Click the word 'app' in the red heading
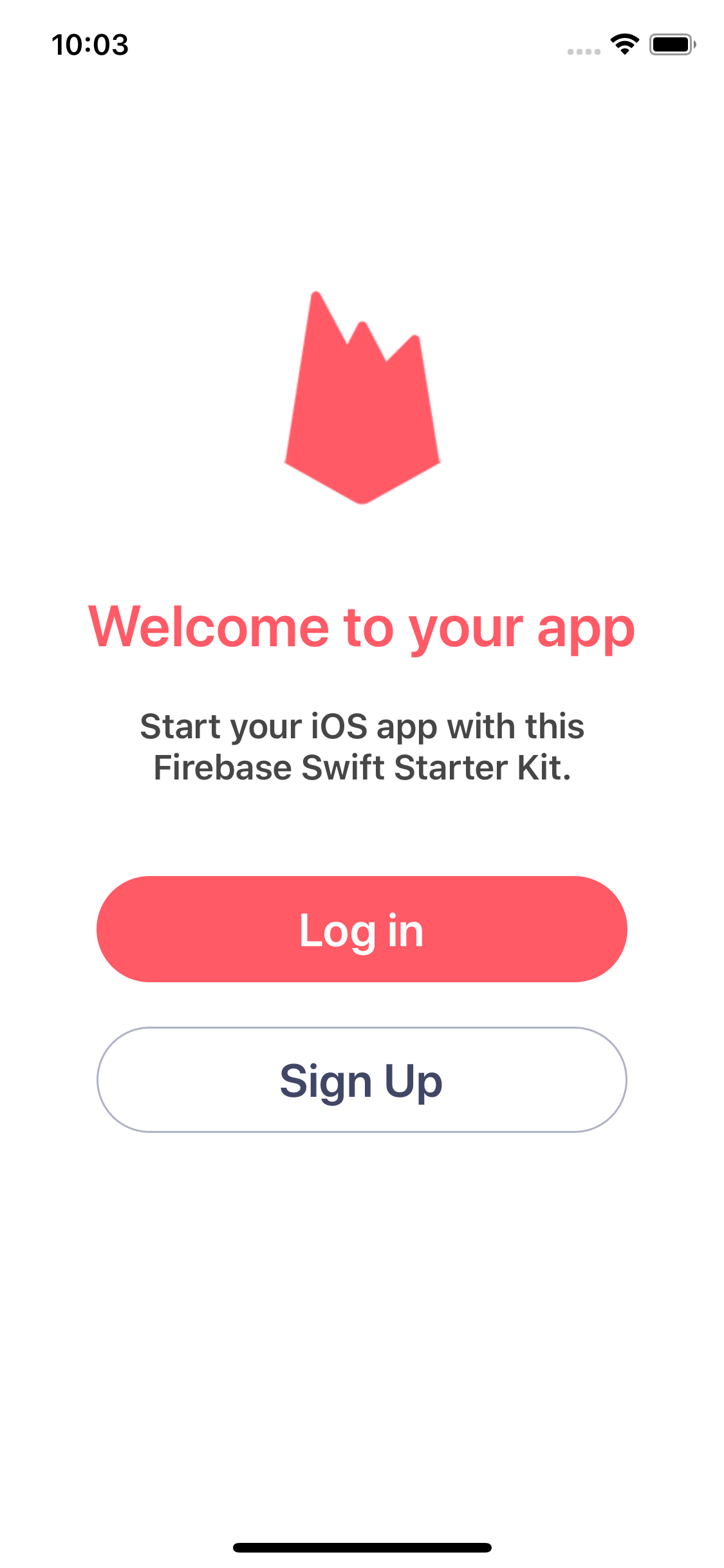Image resolution: width=724 pixels, height=1568 pixels. (586, 631)
